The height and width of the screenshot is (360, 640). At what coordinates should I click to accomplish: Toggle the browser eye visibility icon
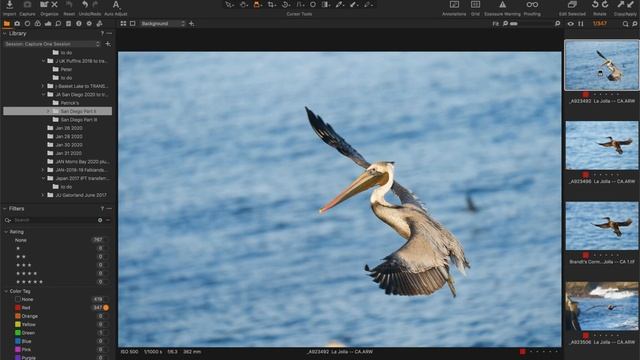point(571,24)
